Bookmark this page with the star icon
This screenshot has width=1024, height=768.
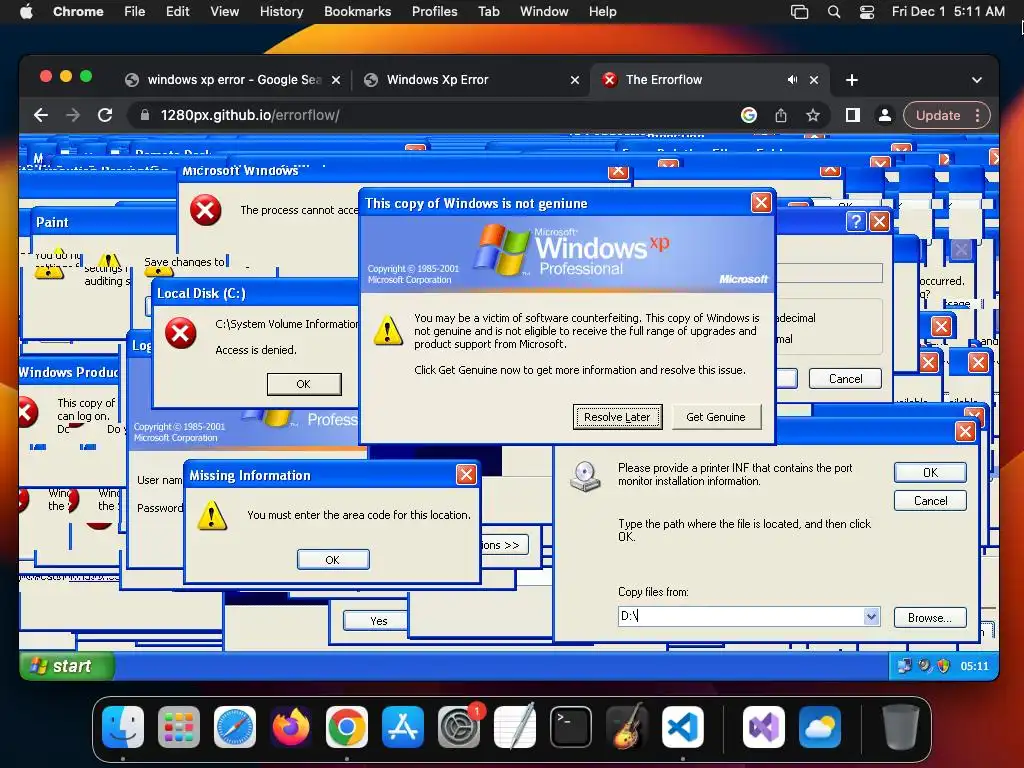812,116
